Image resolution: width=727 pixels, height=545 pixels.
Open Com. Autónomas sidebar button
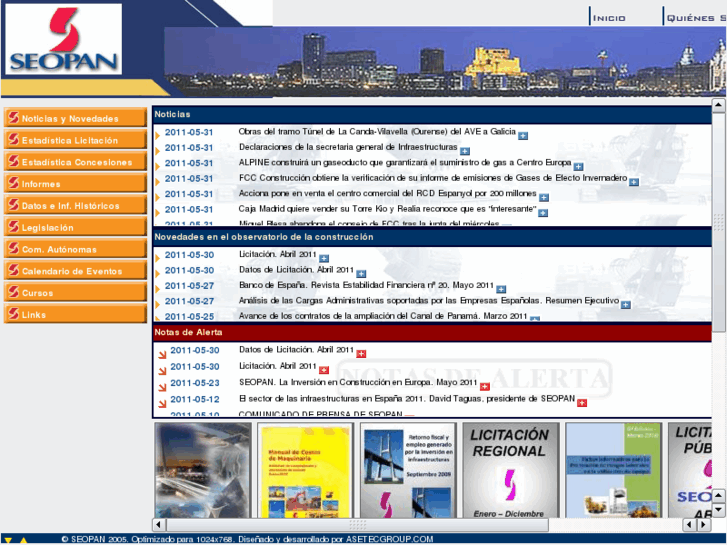point(75,249)
